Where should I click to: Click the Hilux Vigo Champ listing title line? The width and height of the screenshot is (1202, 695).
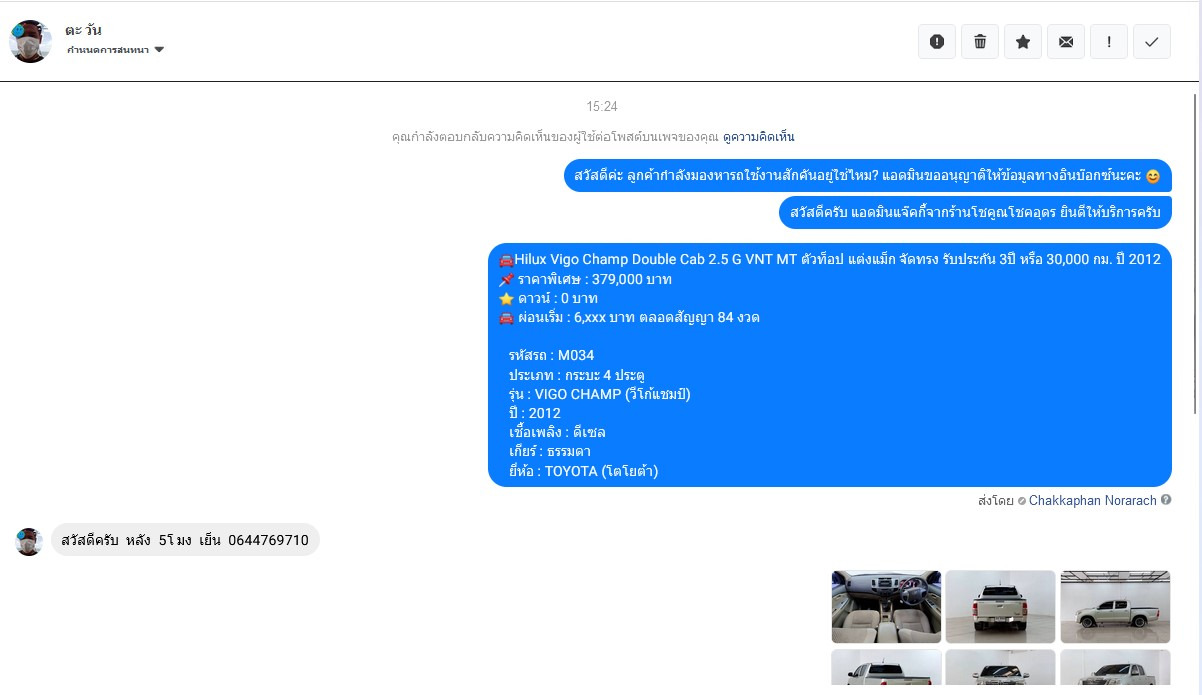(829, 259)
